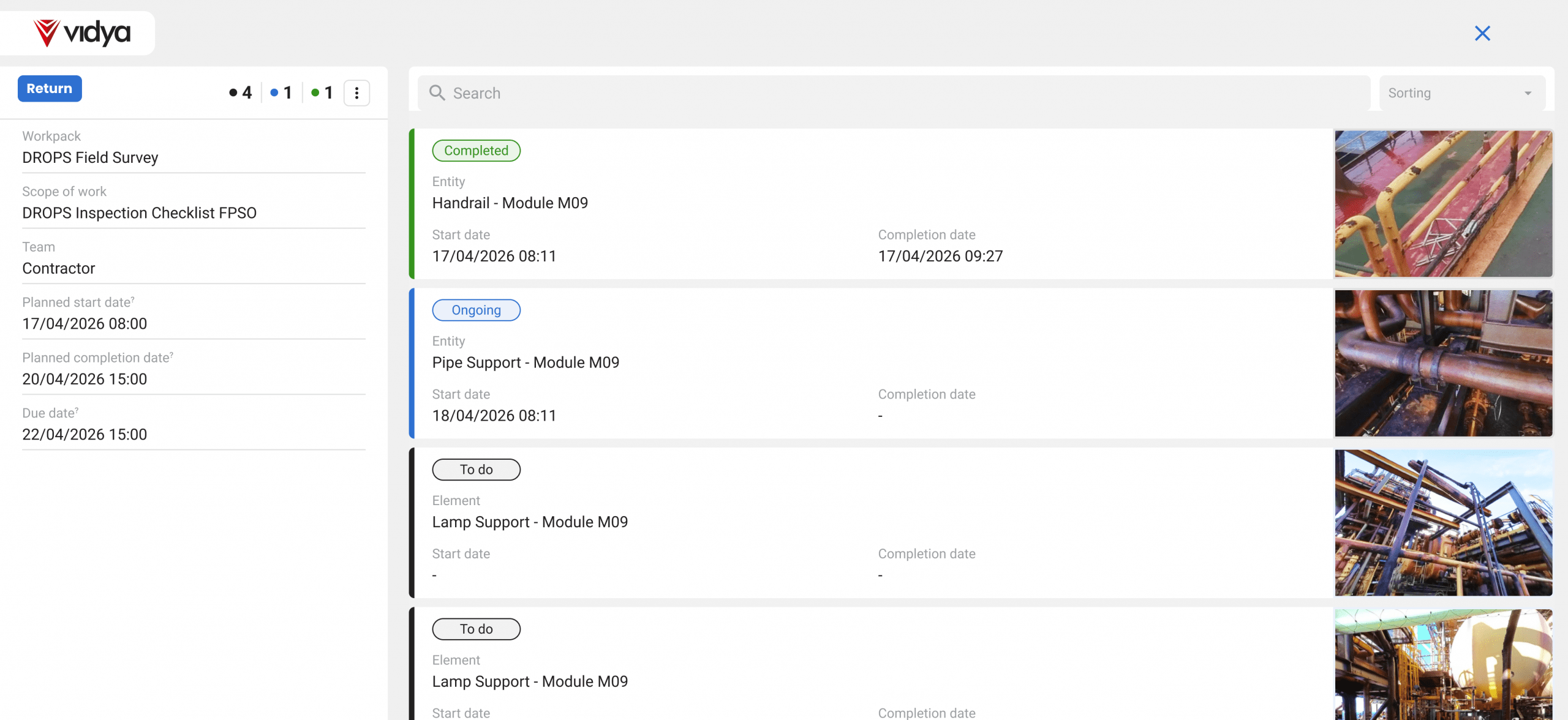This screenshot has width=1568, height=720.
Task: Click the green completed count indicator
Action: [x=322, y=93]
